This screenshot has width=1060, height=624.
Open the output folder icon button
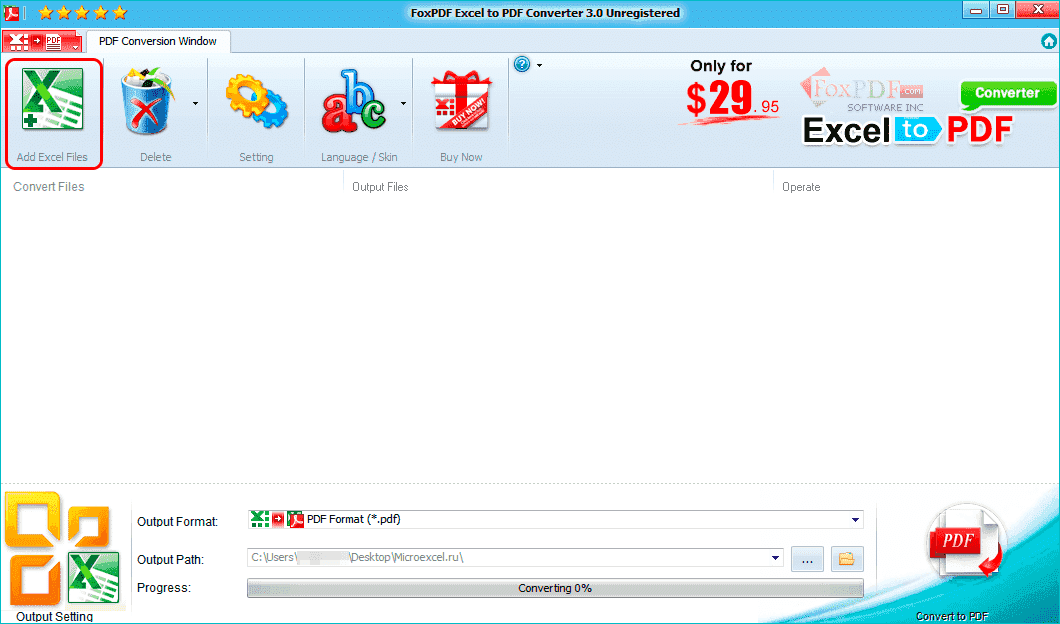[847, 559]
